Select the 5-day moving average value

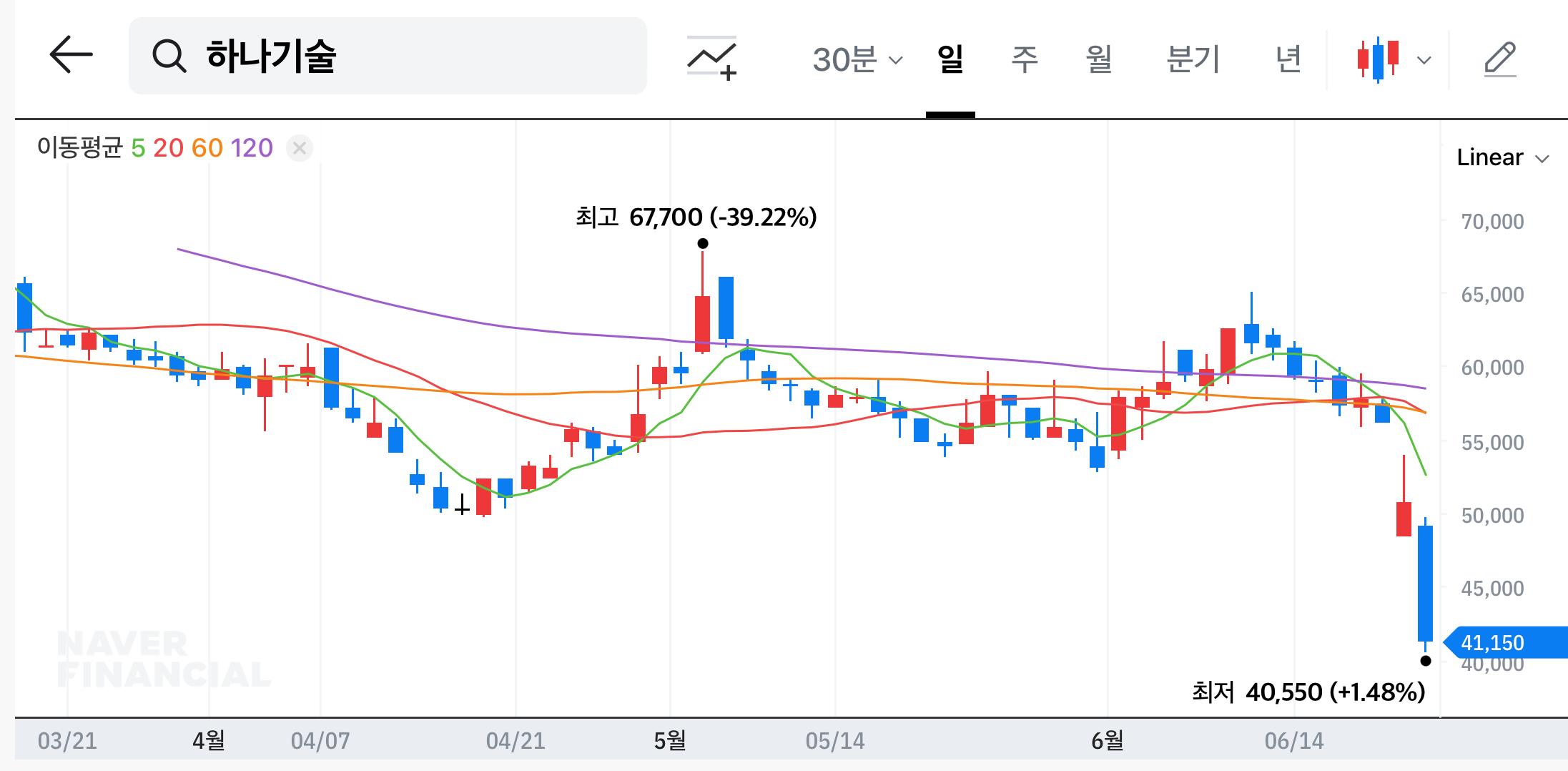pos(138,148)
